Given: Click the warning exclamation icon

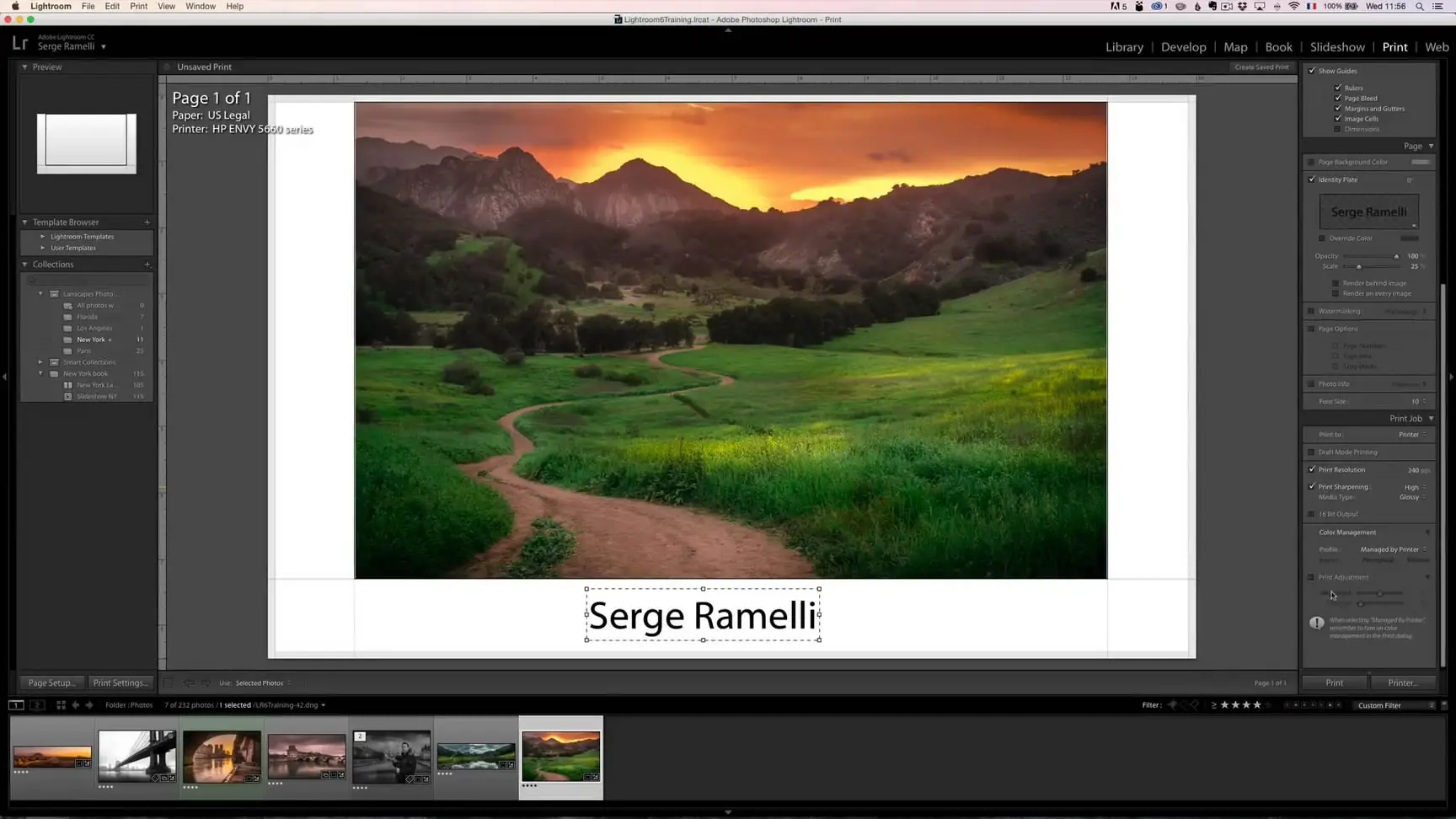Looking at the screenshot, I should click(x=1317, y=623).
